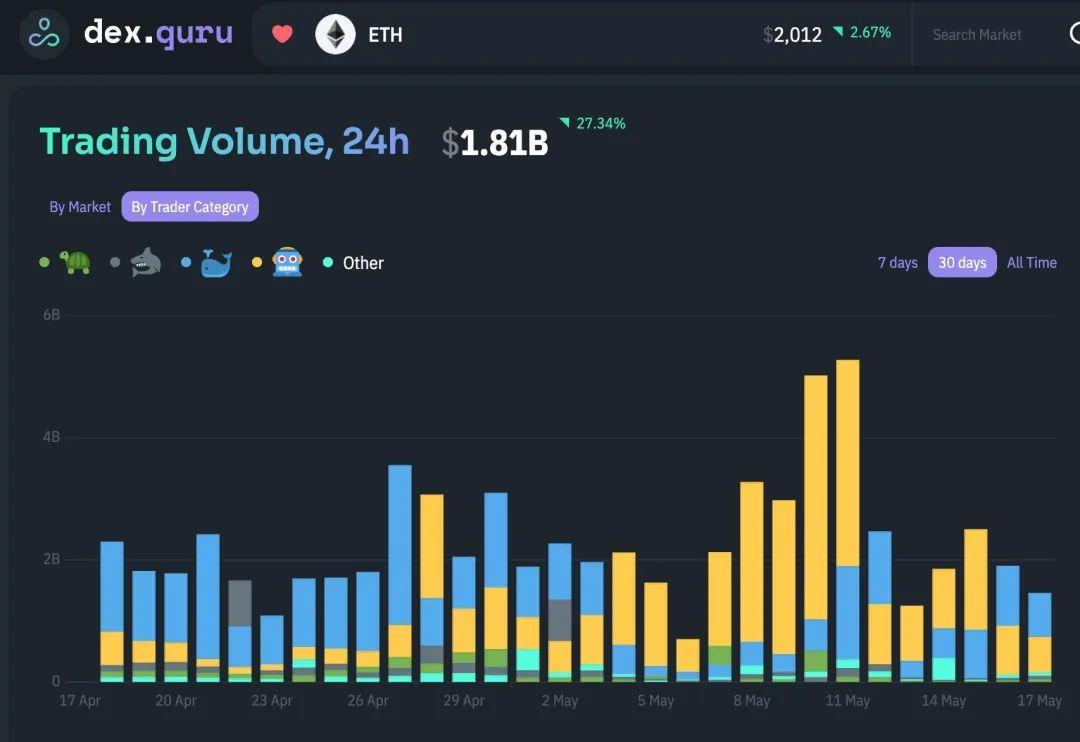Select the By Trader Category tab
Image resolution: width=1080 pixels, height=742 pixels.
point(190,207)
